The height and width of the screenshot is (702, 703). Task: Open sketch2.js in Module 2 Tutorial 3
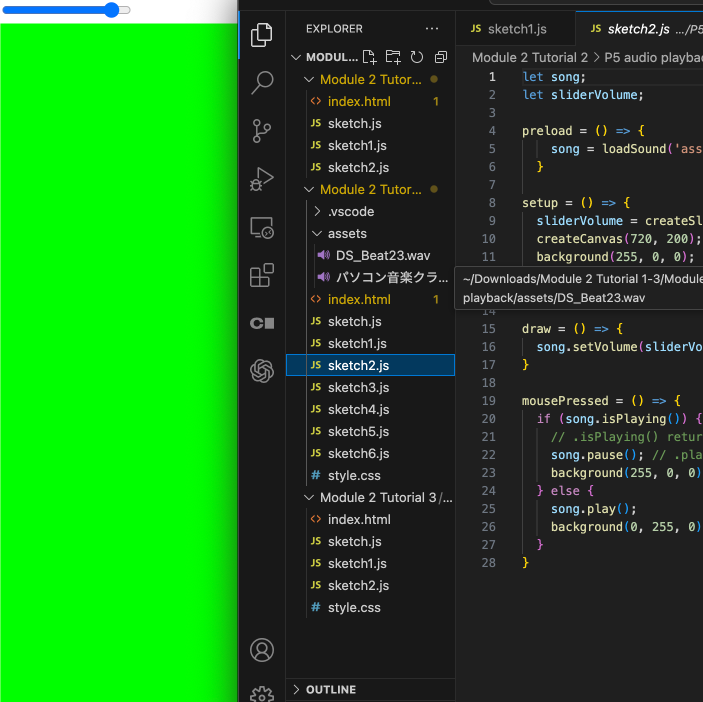pyautogui.click(x=370, y=585)
